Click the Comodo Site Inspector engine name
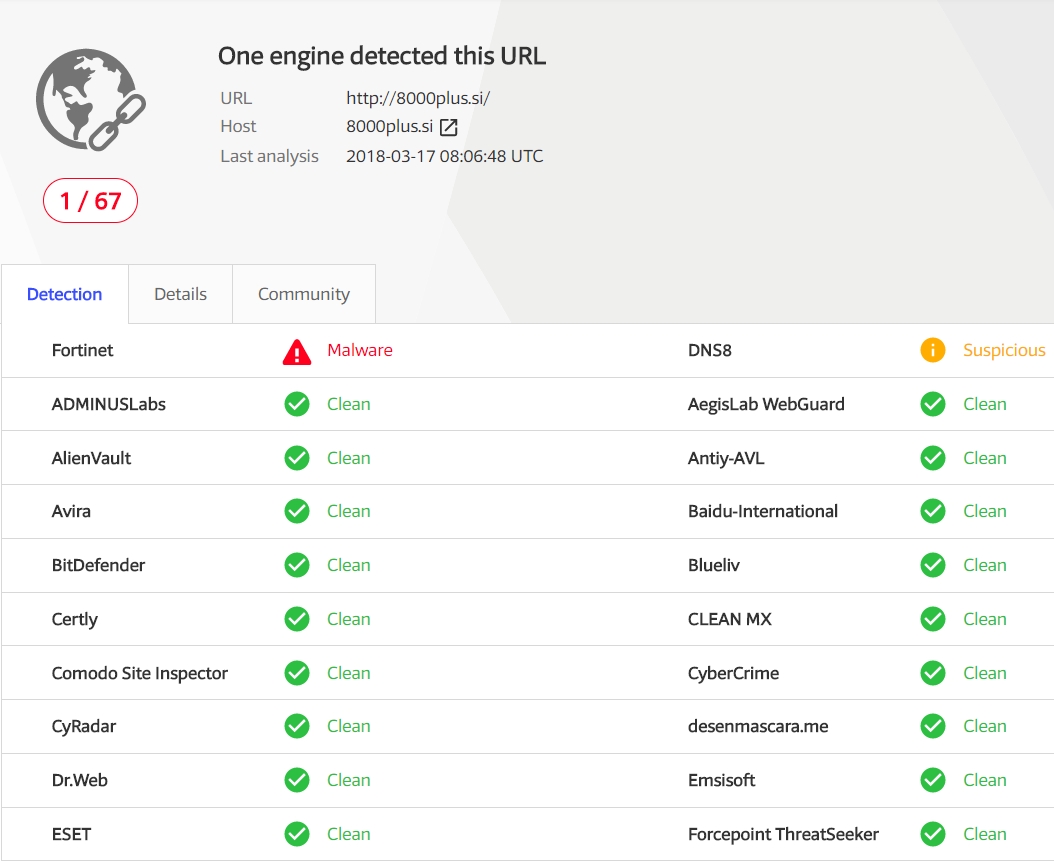Image resolution: width=1054 pixels, height=861 pixels. click(x=140, y=673)
